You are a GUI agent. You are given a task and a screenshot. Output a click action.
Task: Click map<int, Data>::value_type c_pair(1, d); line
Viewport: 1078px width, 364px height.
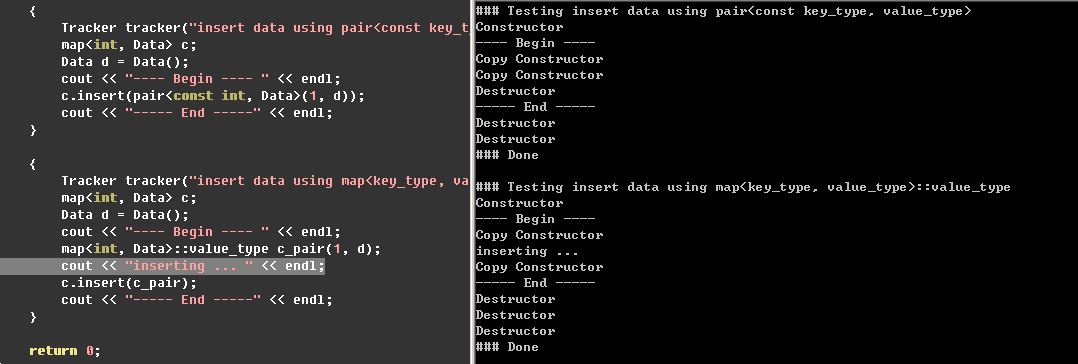(x=221, y=248)
